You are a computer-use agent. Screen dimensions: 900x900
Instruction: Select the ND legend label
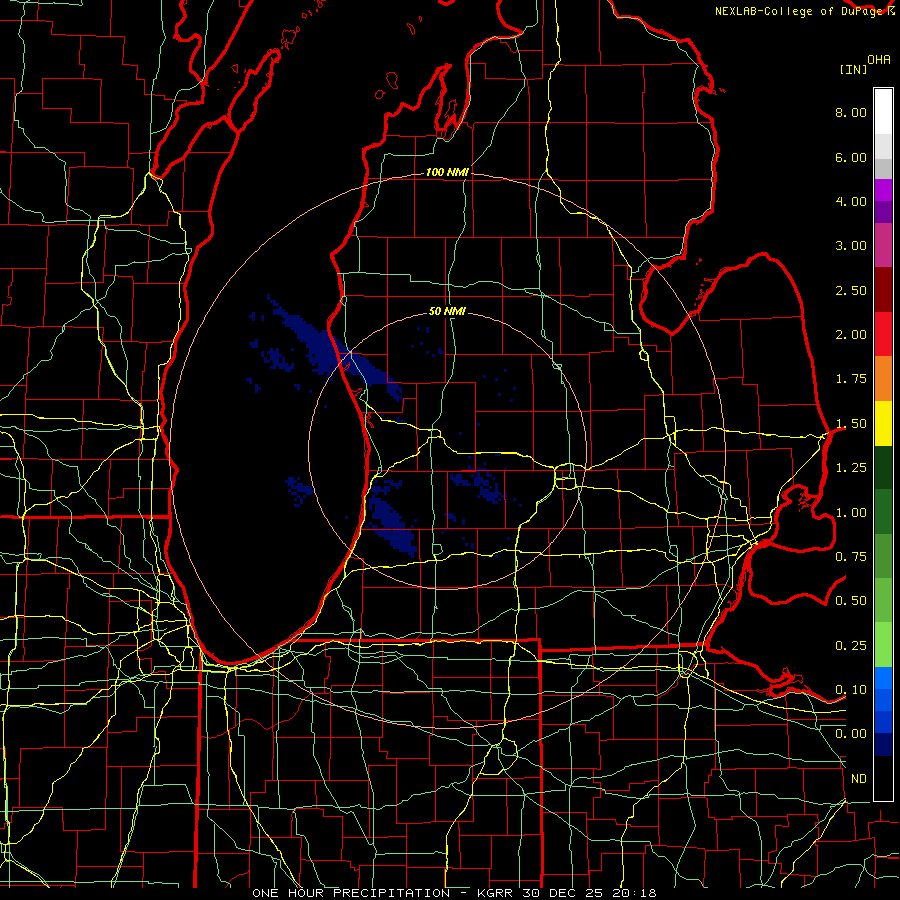(859, 779)
